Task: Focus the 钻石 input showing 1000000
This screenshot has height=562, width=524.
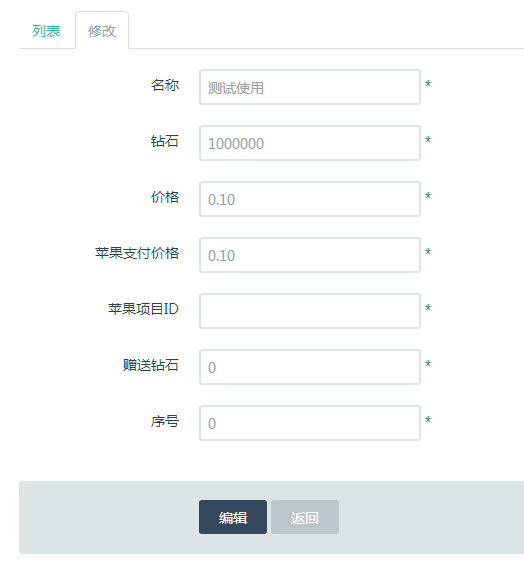Action: [x=310, y=143]
